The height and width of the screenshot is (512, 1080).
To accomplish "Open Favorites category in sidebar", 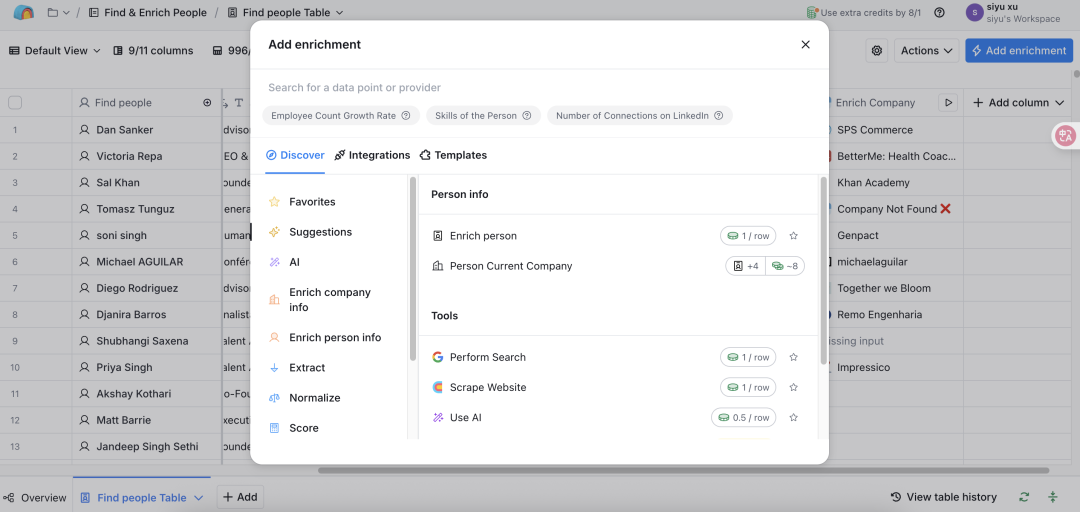I will coord(312,202).
